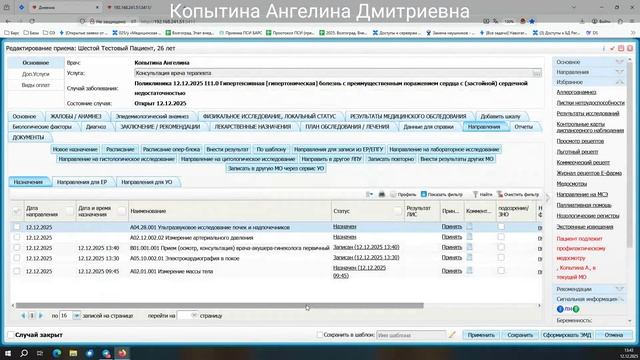
Task: Open 'Листки нетрудоспособности' link in favorites
Action: 590,103
